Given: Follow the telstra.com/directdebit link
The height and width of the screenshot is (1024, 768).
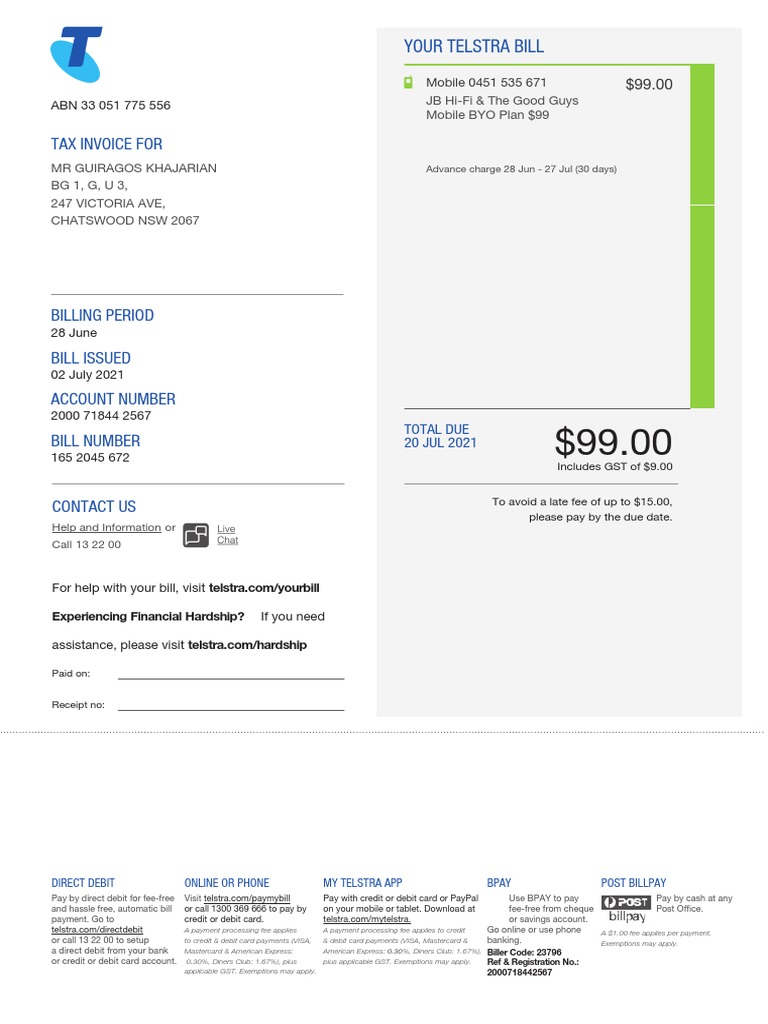Looking at the screenshot, I should 97,930.
